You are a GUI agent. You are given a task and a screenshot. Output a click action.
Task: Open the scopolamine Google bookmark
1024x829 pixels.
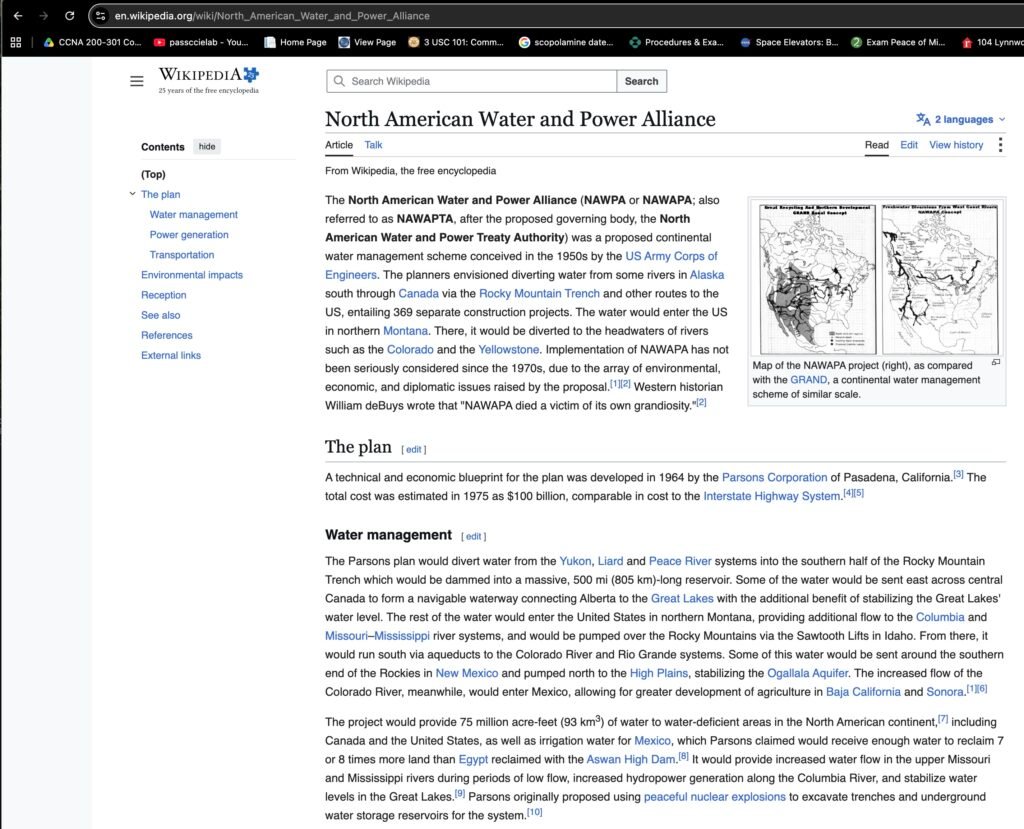pyautogui.click(x=566, y=42)
